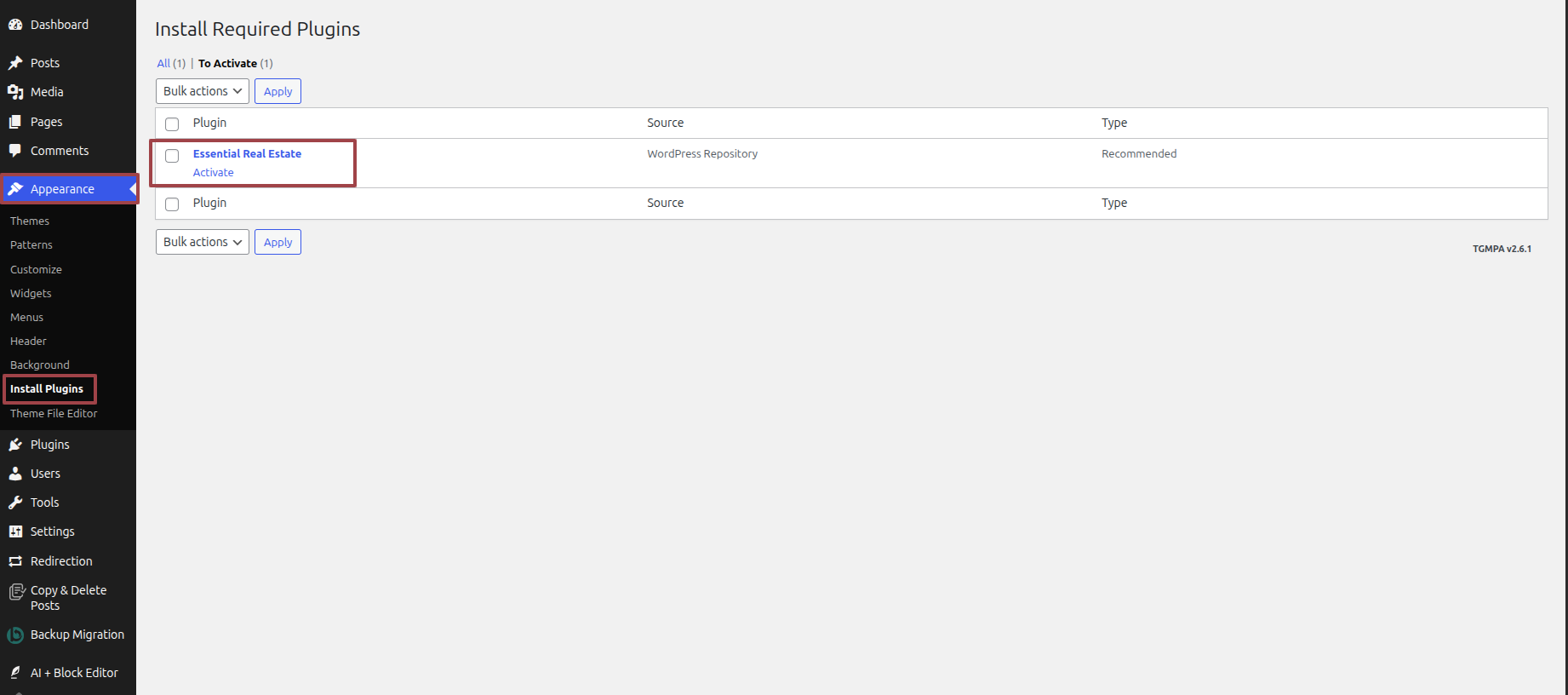Open the bottom Bulk actions dropdown
The height and width of the screenshot is (695, 1568).
(x=203, y=242)
